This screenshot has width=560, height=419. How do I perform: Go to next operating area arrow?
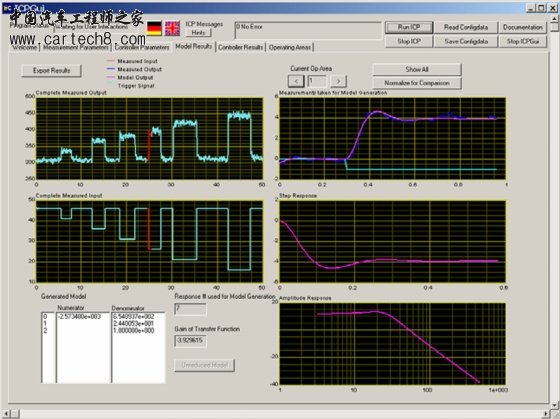pos(338,81)
